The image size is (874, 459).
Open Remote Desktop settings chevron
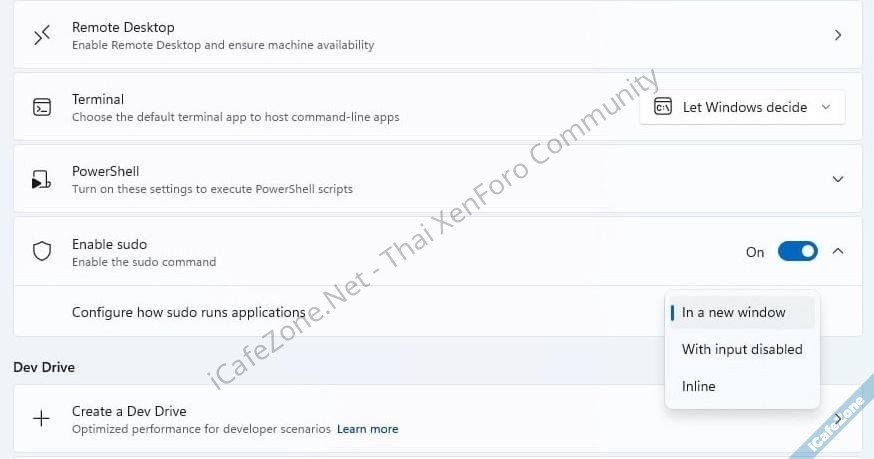point(838,36)
